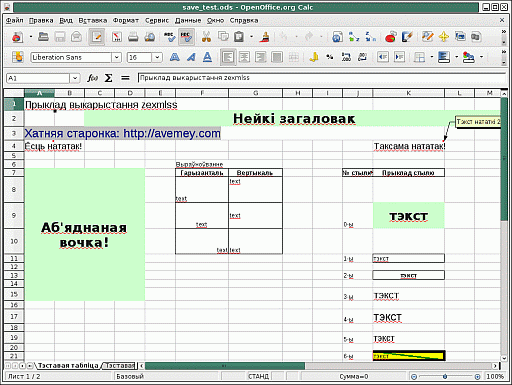Viewport: 512px width, 385px height.
Task: Toggle Underline formatting
Action: click(x=207, y=57)
